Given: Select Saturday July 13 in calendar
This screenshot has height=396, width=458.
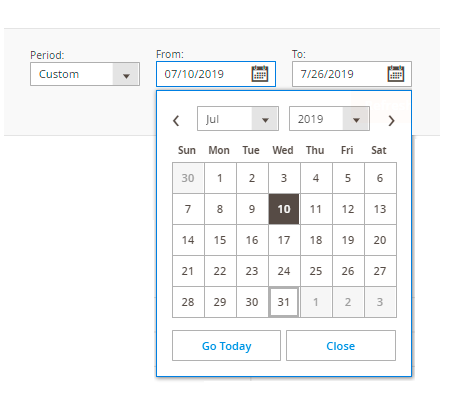Looking at the screenshot, I should click(380, 209).
